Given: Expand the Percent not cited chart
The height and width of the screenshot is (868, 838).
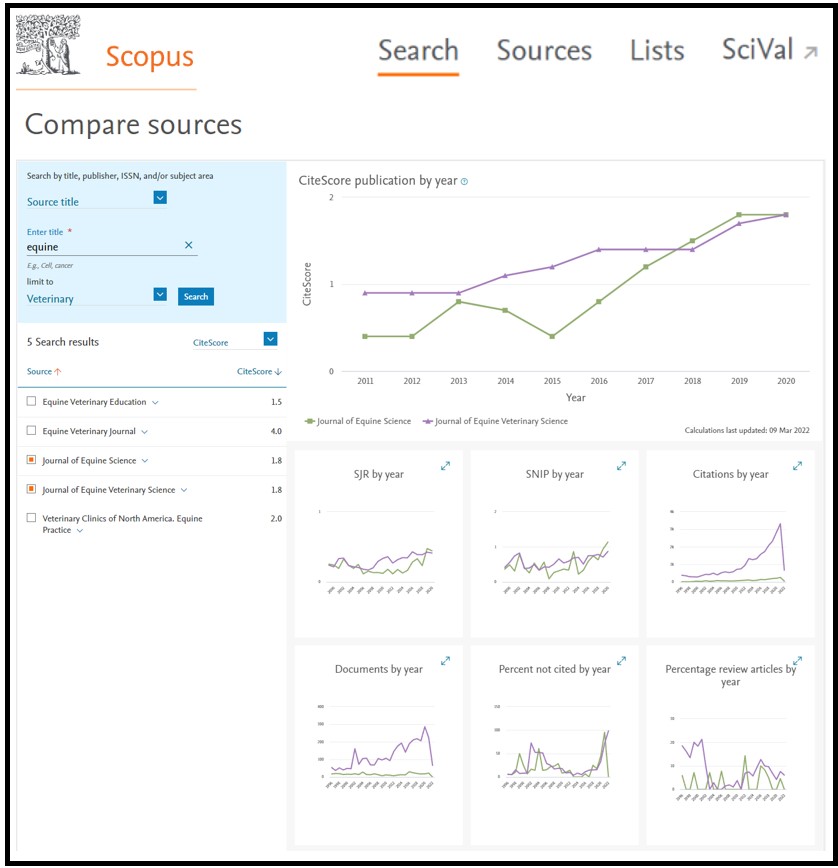Looking at the screenshot, I should click(x=621, y=661).
